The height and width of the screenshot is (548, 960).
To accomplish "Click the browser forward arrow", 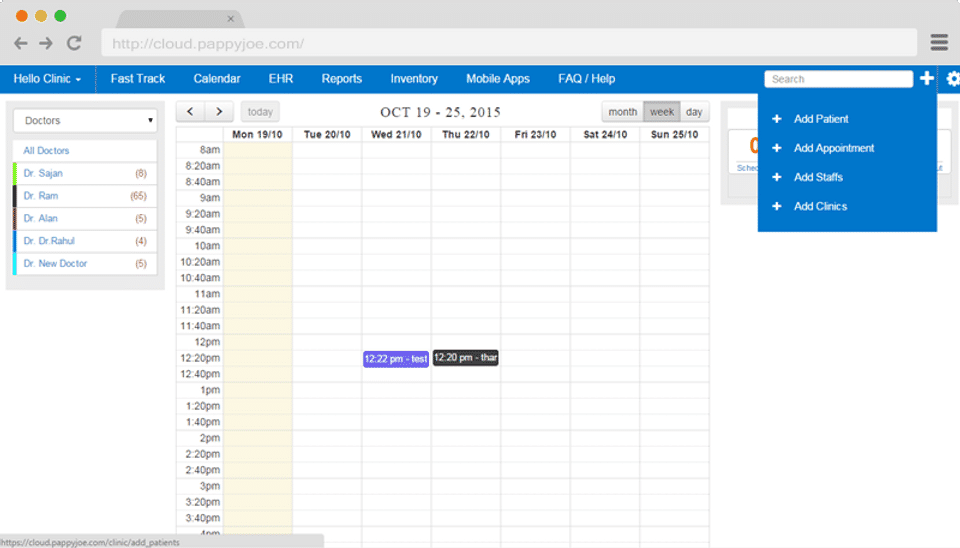I will (46, 43).
